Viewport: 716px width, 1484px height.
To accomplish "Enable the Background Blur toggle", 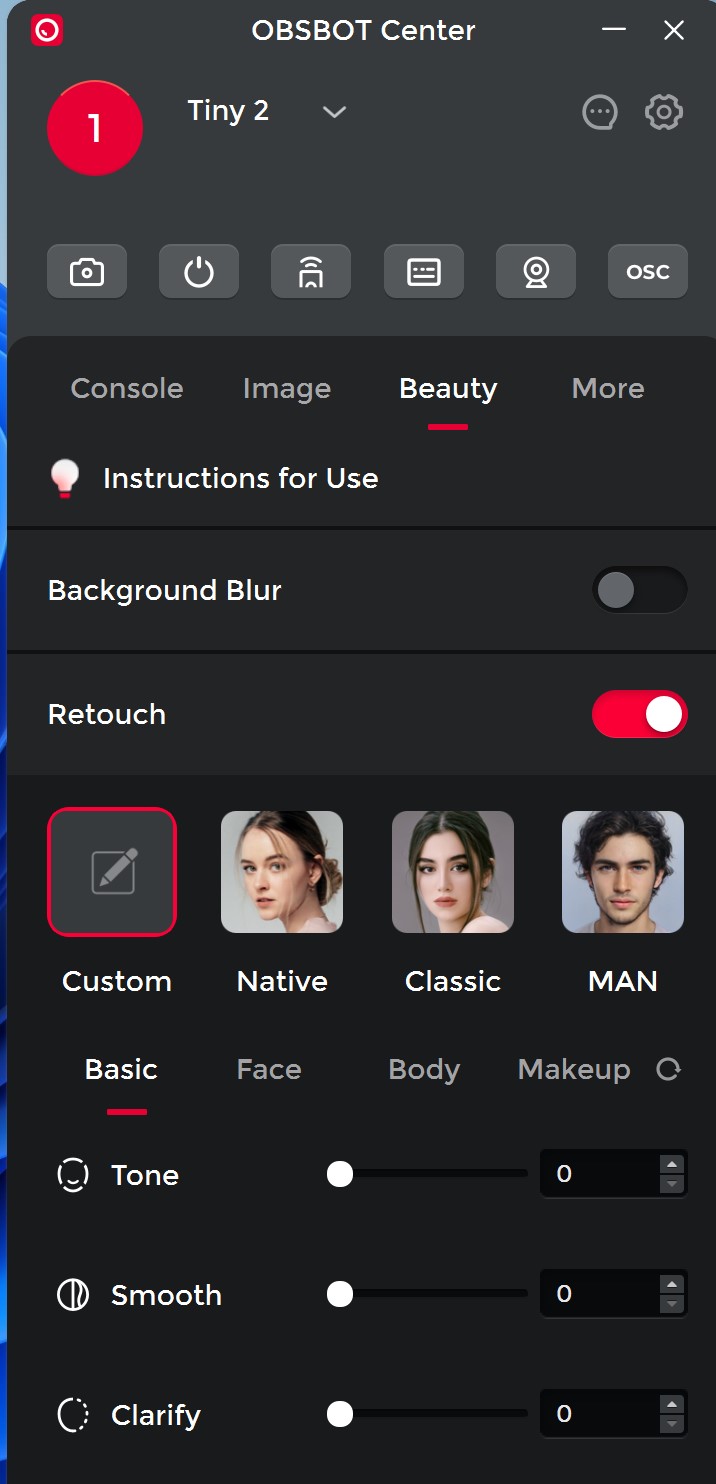I will pos(639,590).
